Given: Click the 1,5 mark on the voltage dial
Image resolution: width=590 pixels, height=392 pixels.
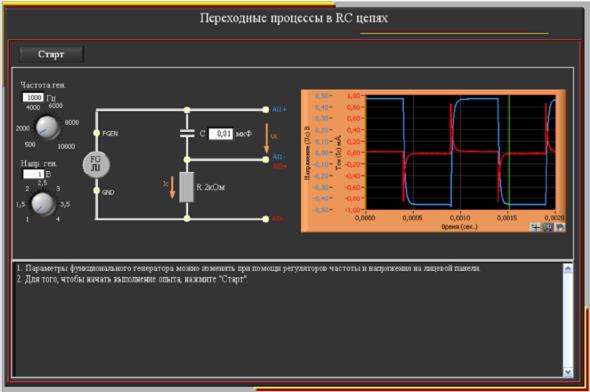Looking at the screenshot, I should tap(21, 204).
